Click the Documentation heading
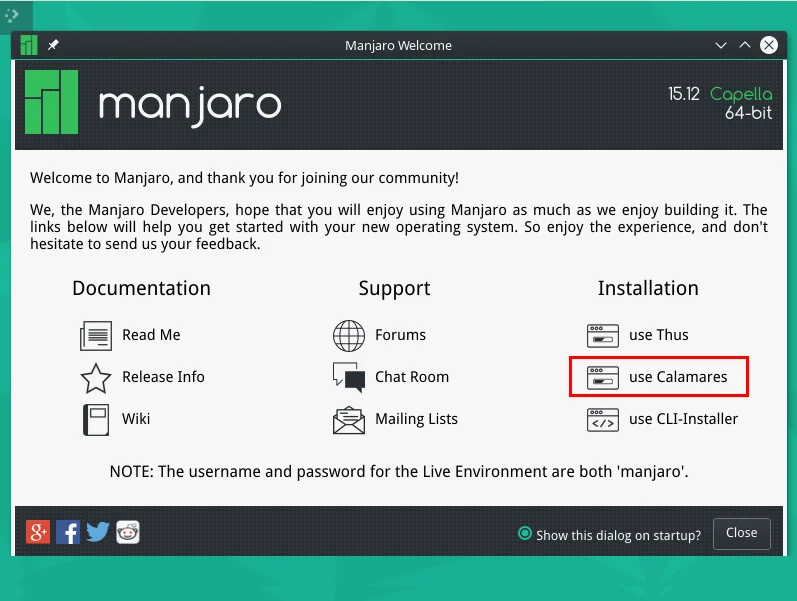The width and height of the screenshot is (797, 601). coord(141,288)
